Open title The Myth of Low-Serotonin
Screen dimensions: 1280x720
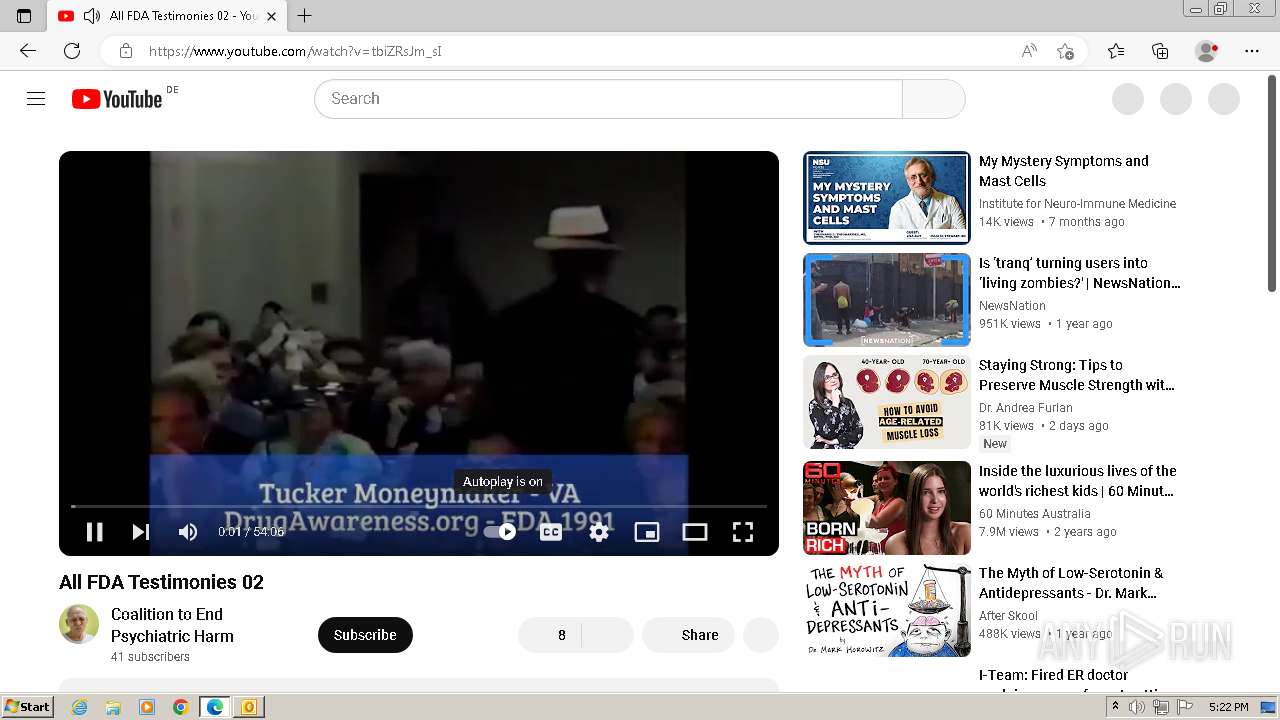coord(1071,583)
